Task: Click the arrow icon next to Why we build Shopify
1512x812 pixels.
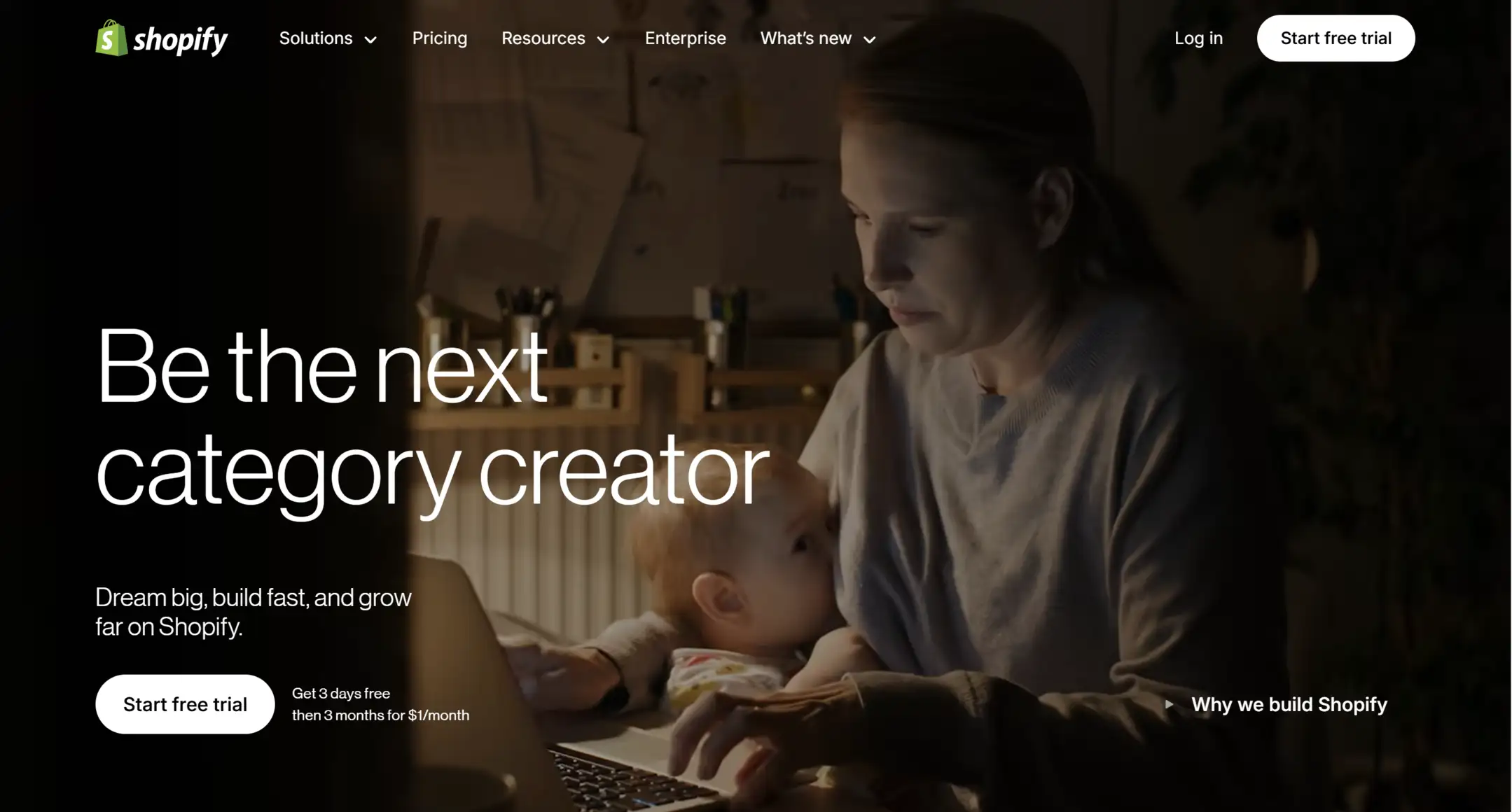Action: click(1168, 704)
